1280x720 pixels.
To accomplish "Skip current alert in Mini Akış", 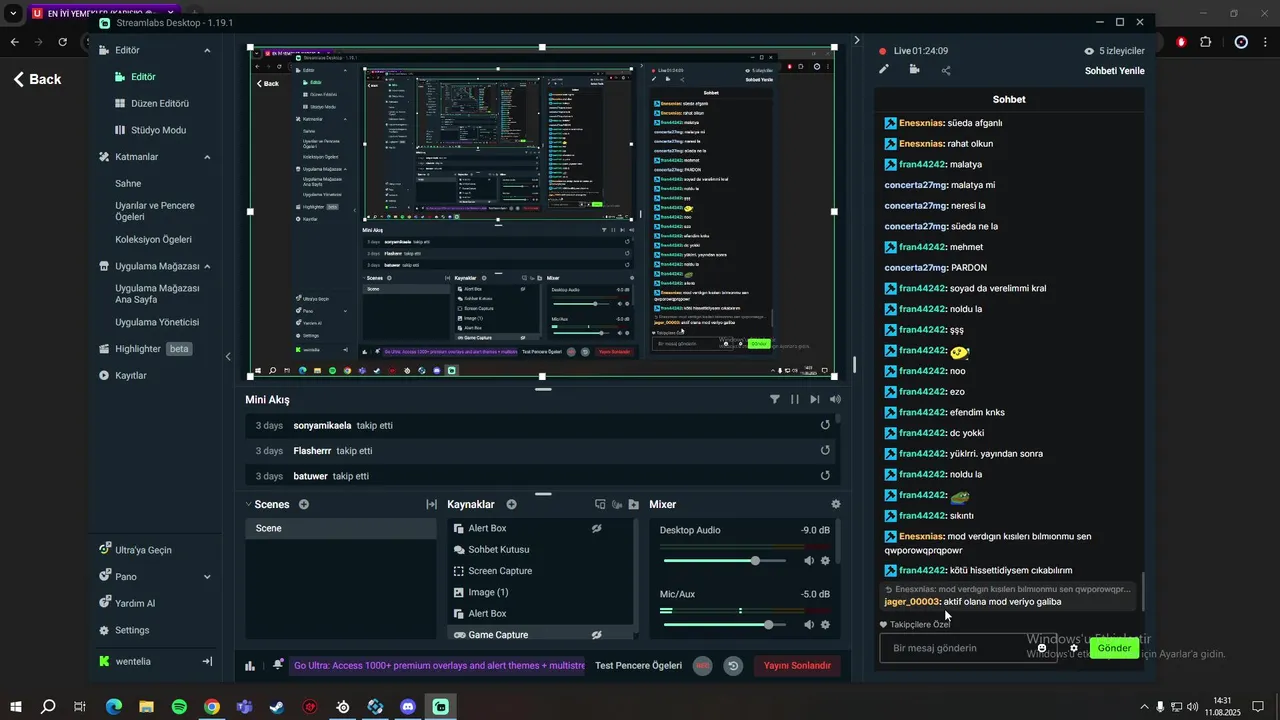I will [815, 399].
